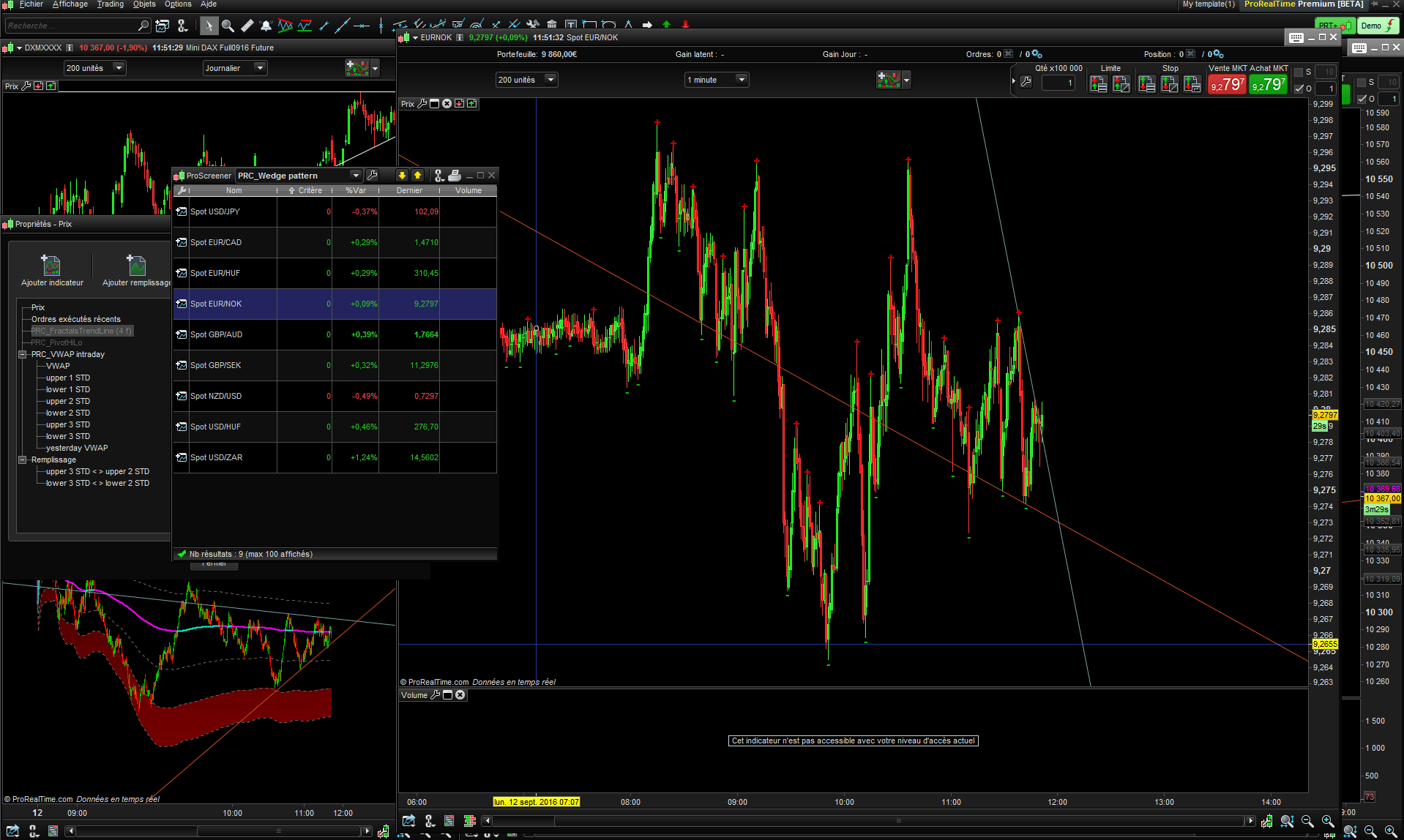Image resolution: width=1404 pixels, height=840 pixels.
Task: Click the red Vente MKT sell button
Action: click(1227, 85)
